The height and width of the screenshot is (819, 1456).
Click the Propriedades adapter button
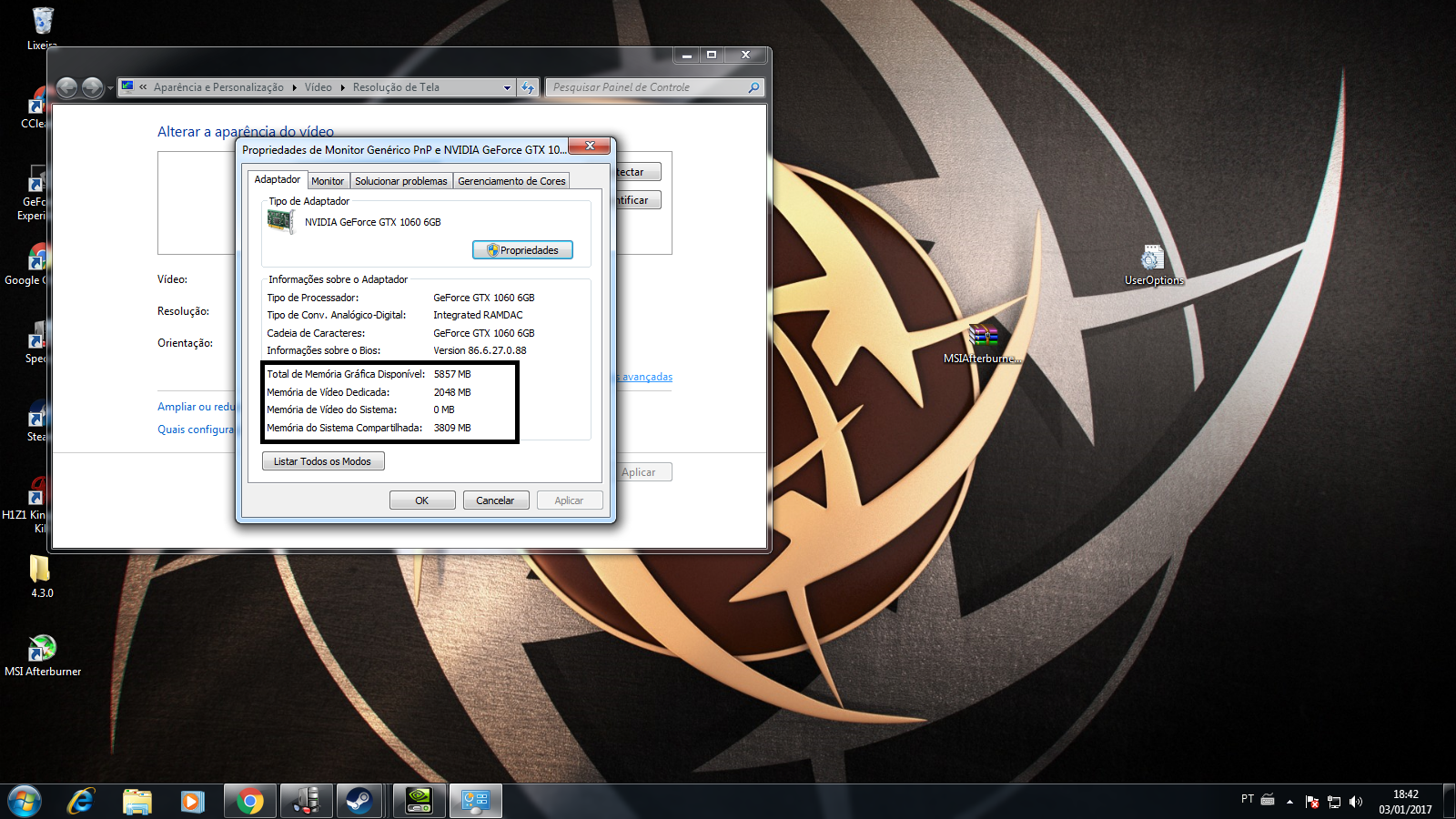[x=522, y=250]
